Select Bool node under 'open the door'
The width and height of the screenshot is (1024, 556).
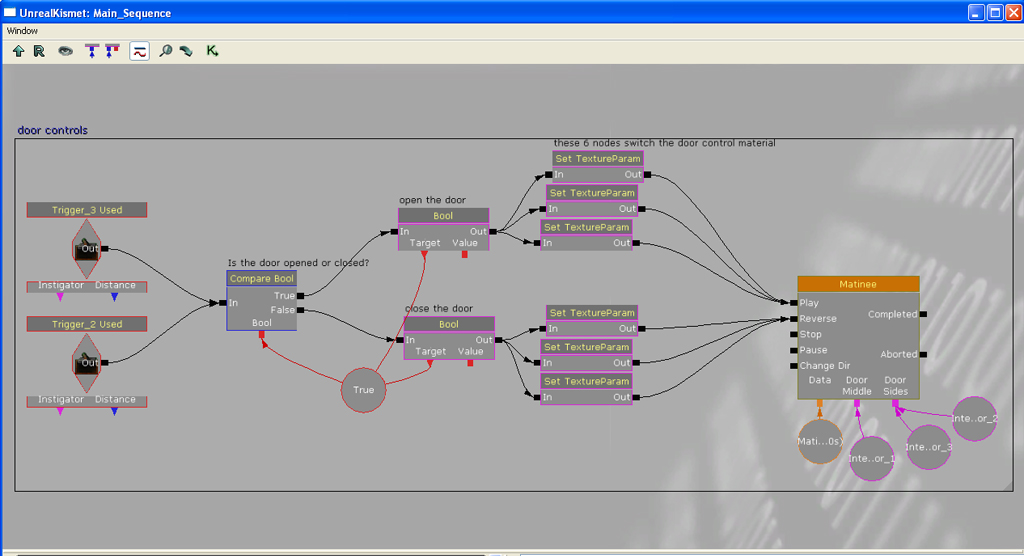coord(443,216)
